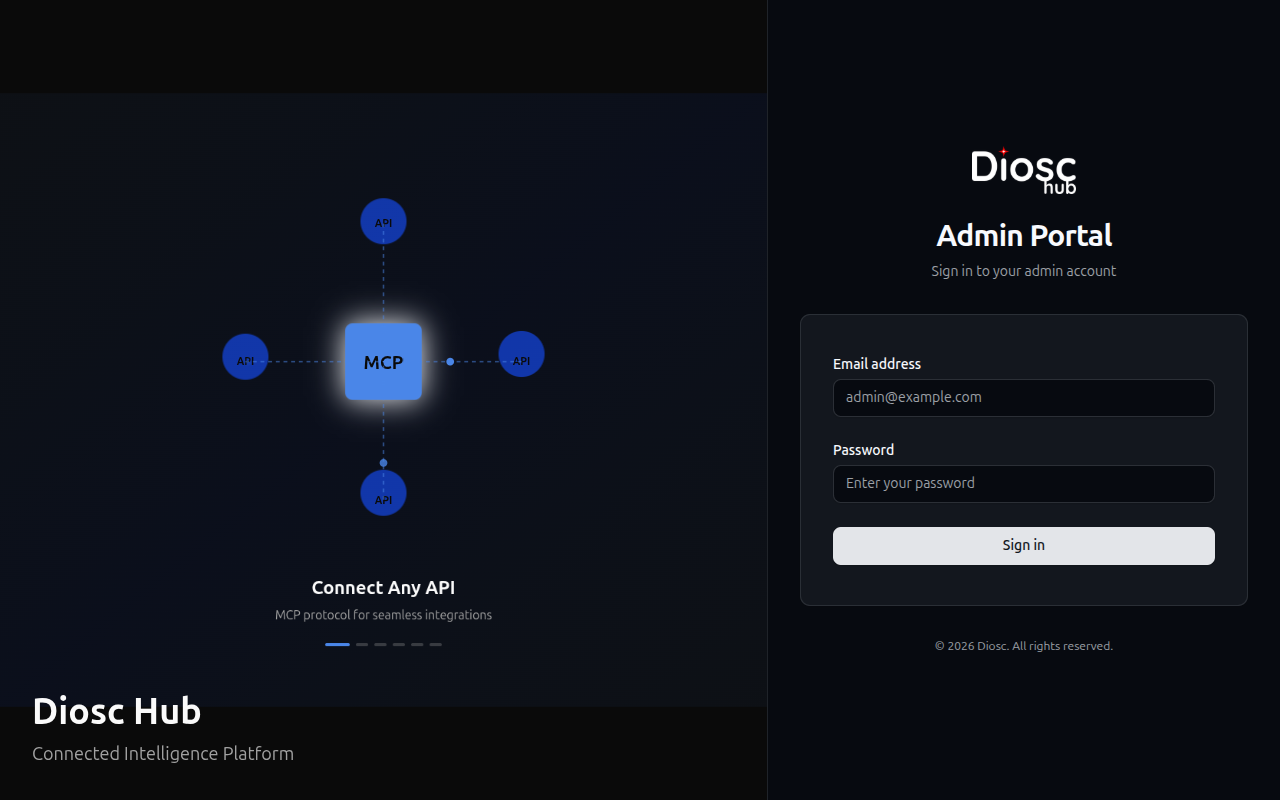Click the password input field
This screenshot has height=800, width=1280.
(1023, 483)
